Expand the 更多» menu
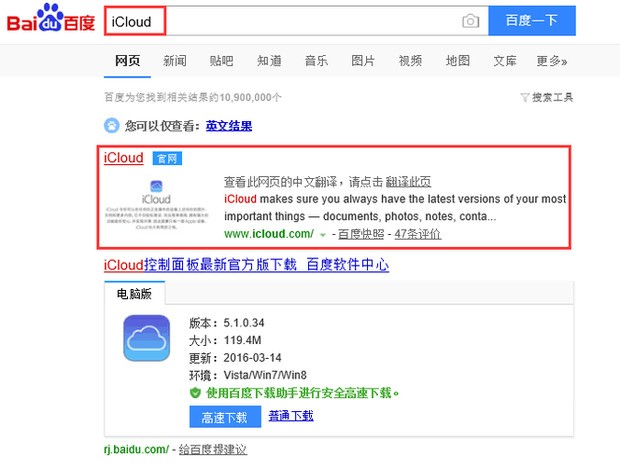The width and height of the screenshot is (620, 468). [552, 61]
